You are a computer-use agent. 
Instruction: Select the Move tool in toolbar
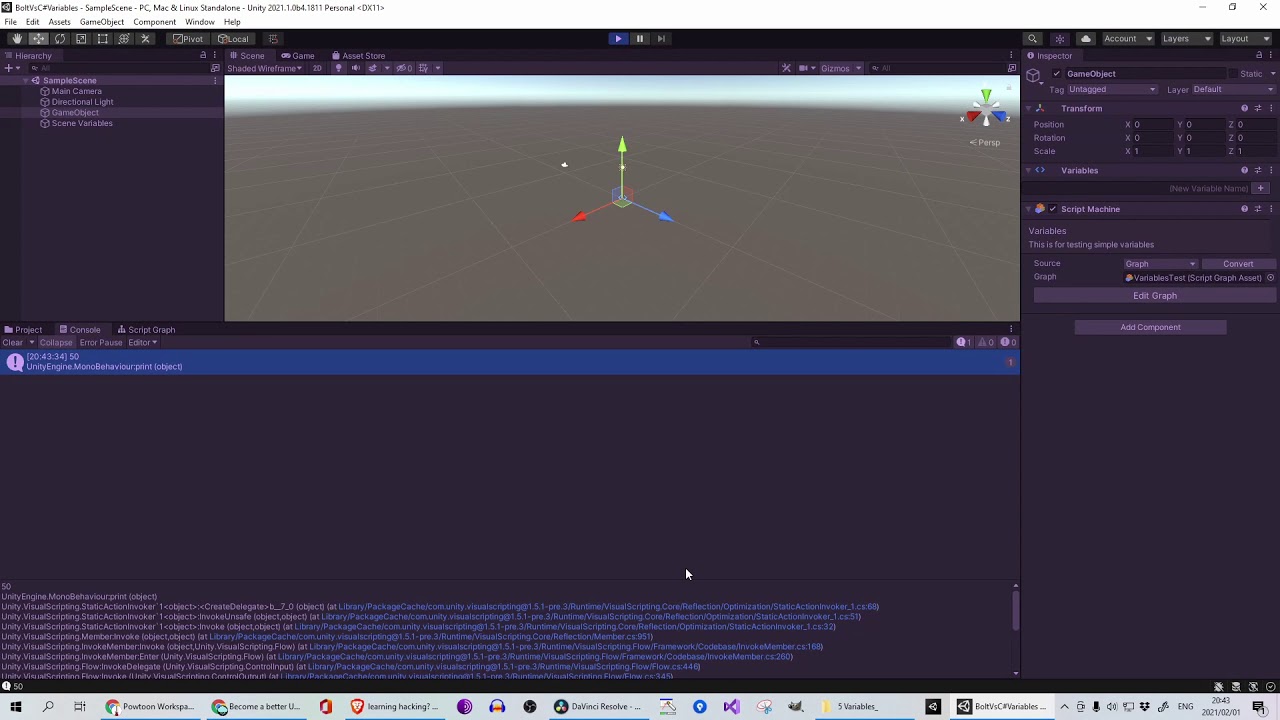(x=38, y=39)
